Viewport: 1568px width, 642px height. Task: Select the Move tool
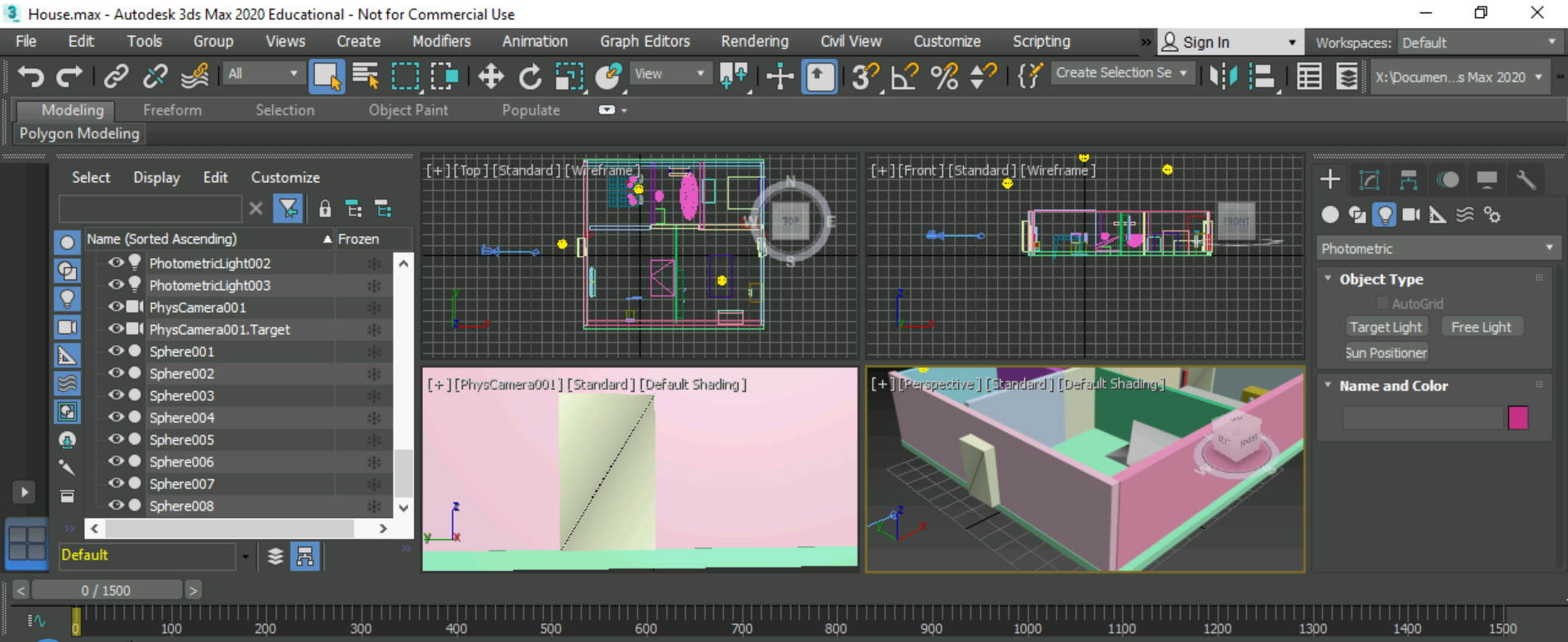point(491,77)
